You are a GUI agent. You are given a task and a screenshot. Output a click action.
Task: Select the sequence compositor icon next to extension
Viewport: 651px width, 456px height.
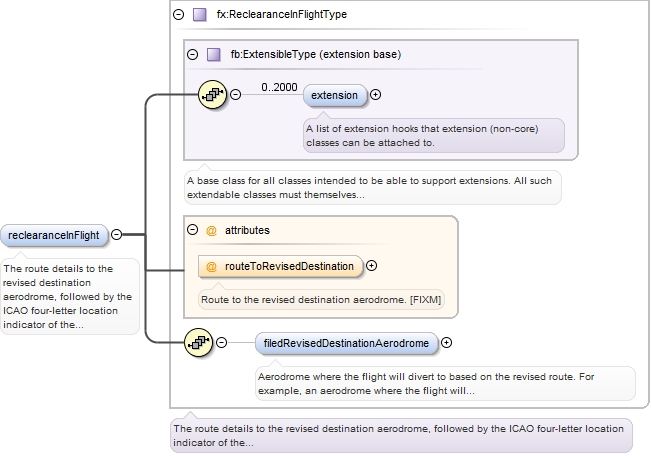214,95
